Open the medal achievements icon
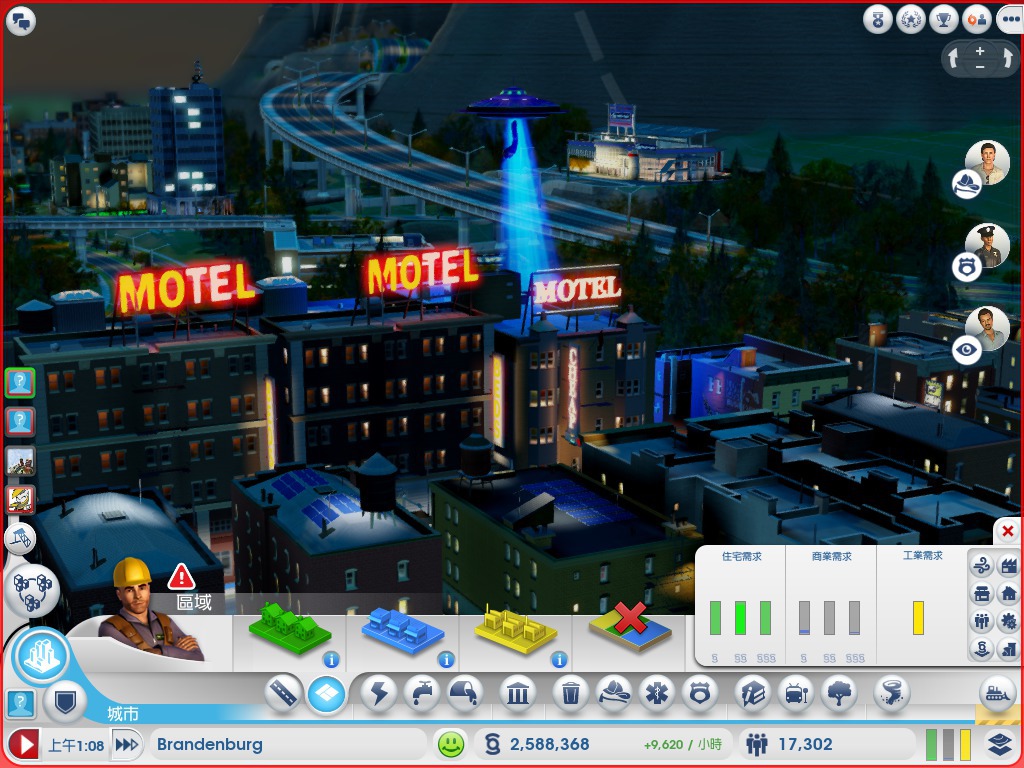The image size is (1024, 768). click(x=878, y=20)
